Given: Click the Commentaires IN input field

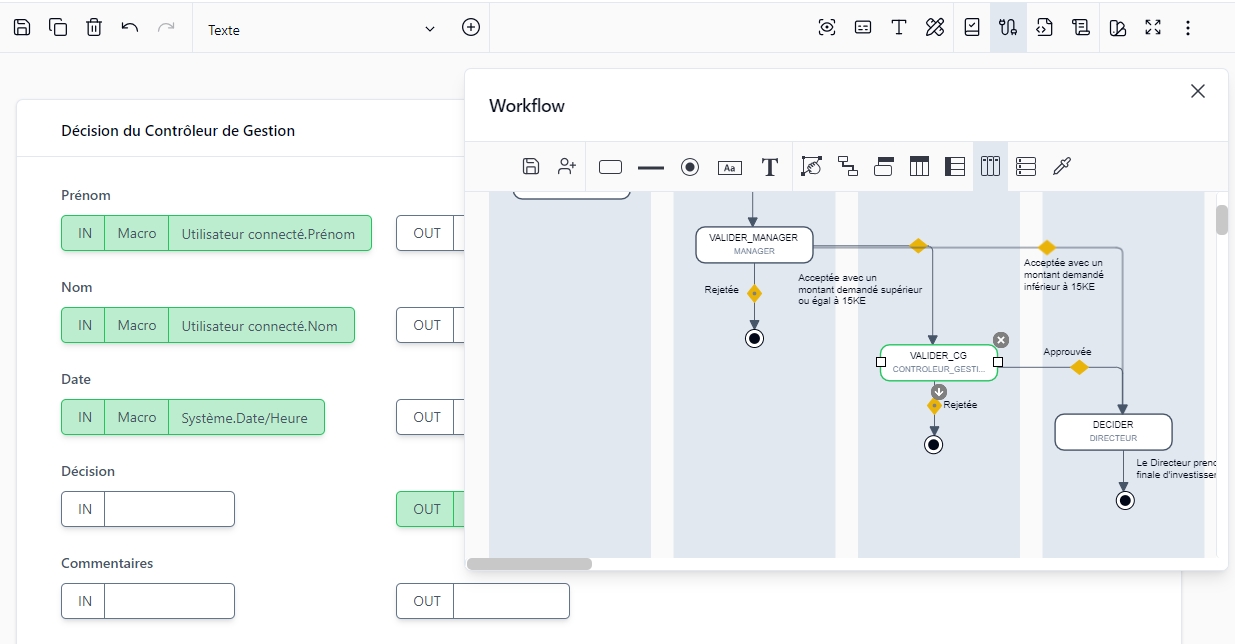Looking at the screenshot, I should (x=169, y=601).
